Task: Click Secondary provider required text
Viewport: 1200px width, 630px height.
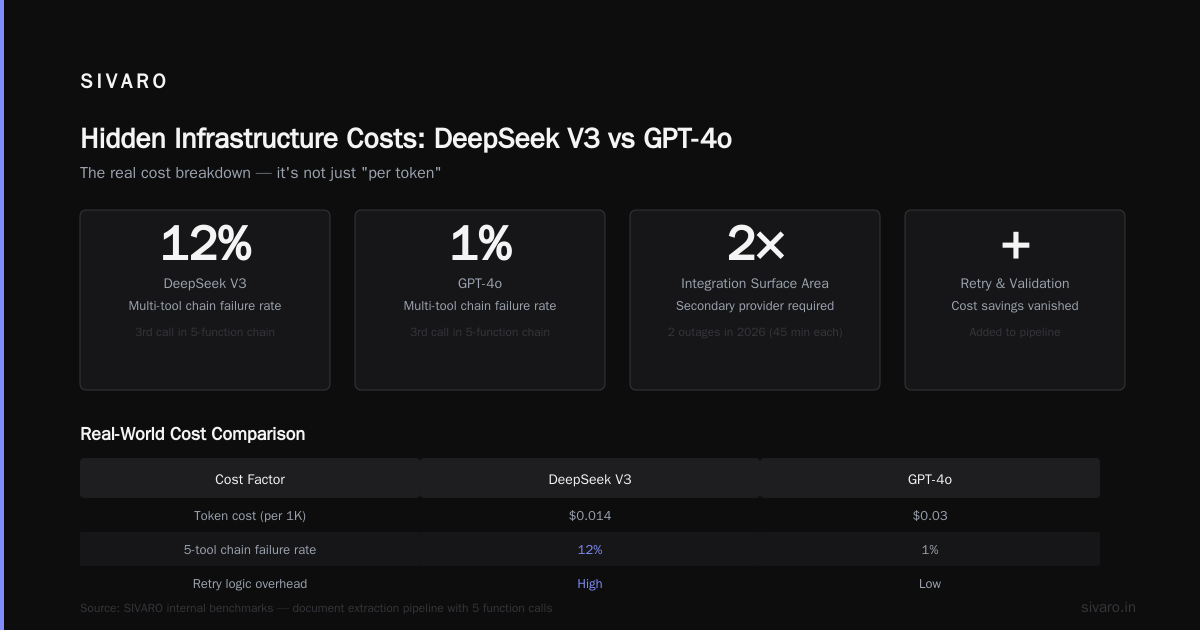Action: pyautogui.click(x=755, y=306)
